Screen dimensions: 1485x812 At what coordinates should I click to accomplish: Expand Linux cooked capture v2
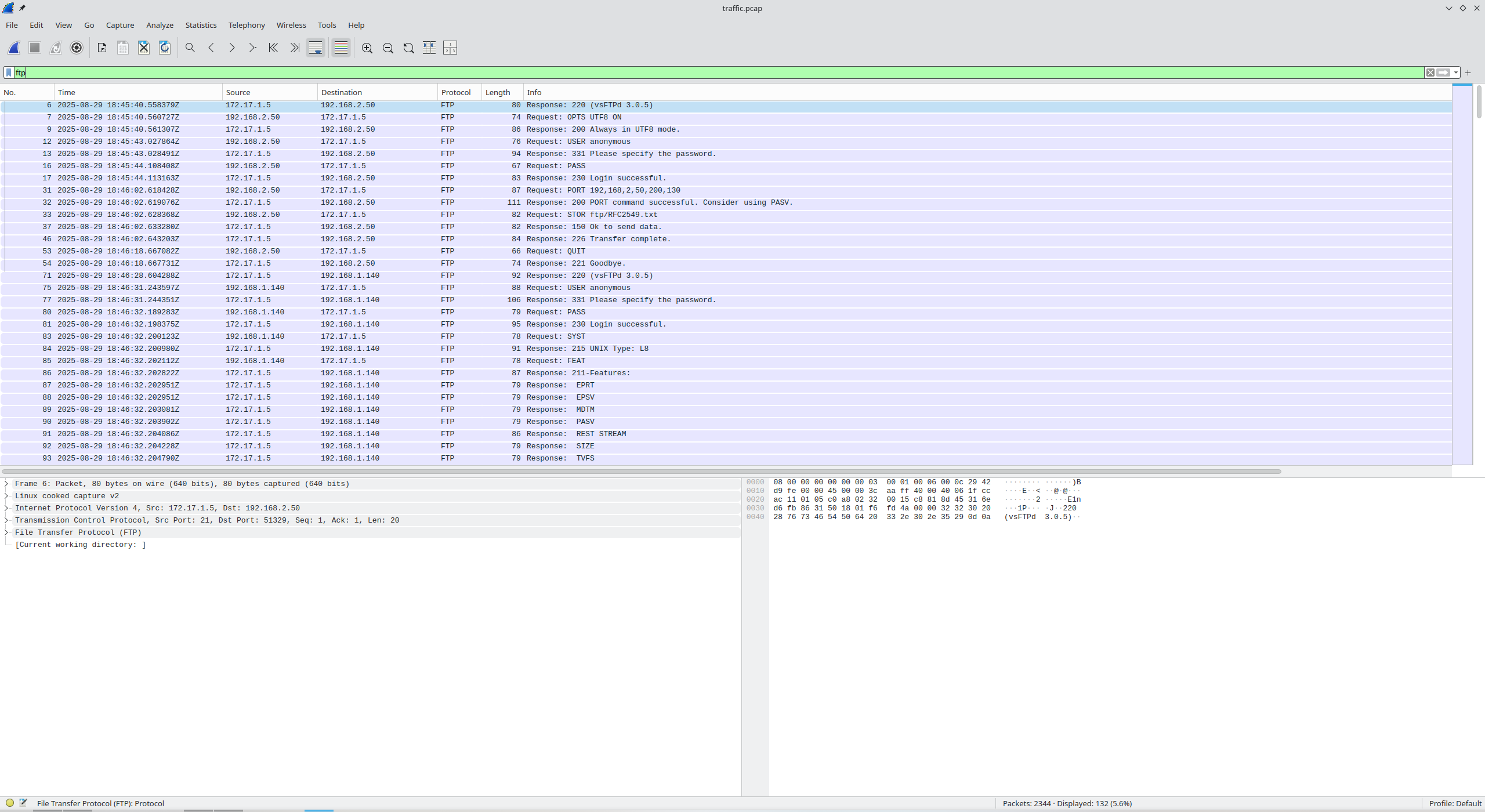click(6, 496)
